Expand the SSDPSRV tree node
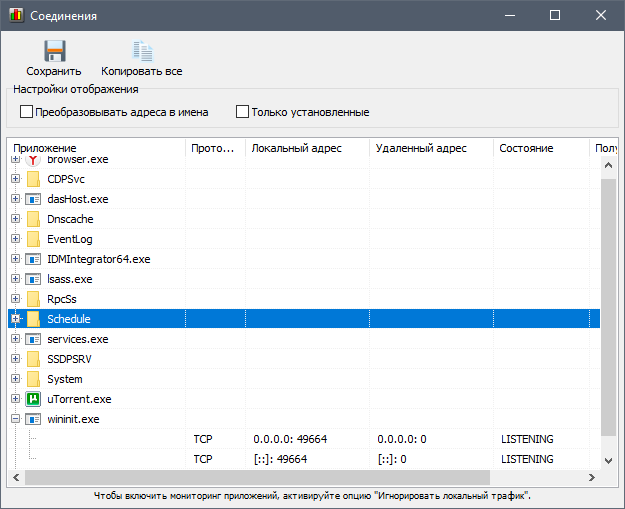625x509 pixels. pos(16,358)
